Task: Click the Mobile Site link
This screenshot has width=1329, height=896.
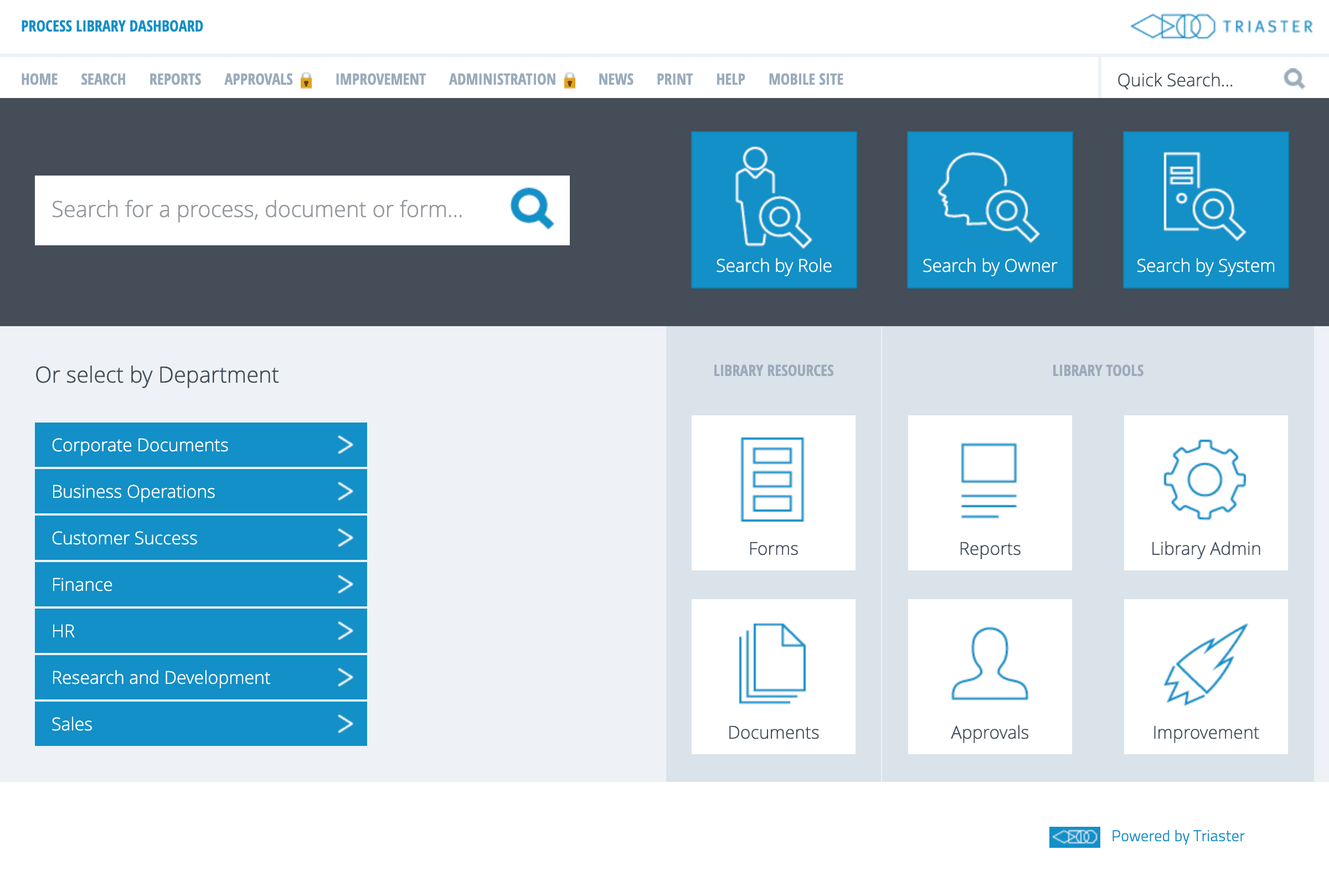Action: coord(806,79)
